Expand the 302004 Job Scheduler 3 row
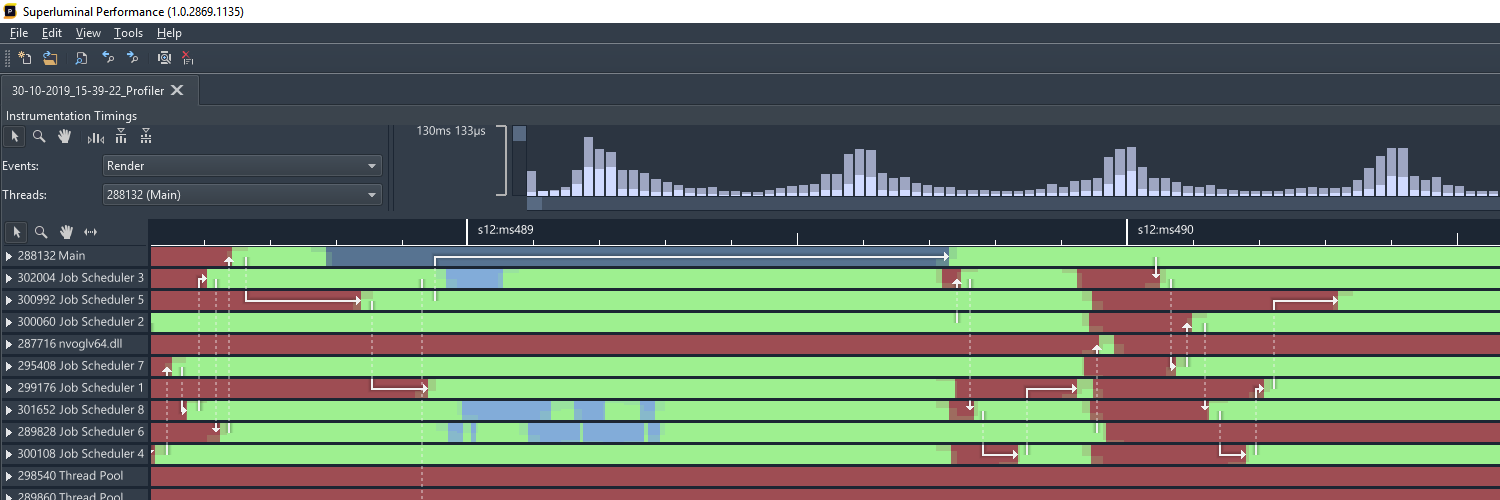The width and height of the screenshot is (1500, 500). point(9,278)
